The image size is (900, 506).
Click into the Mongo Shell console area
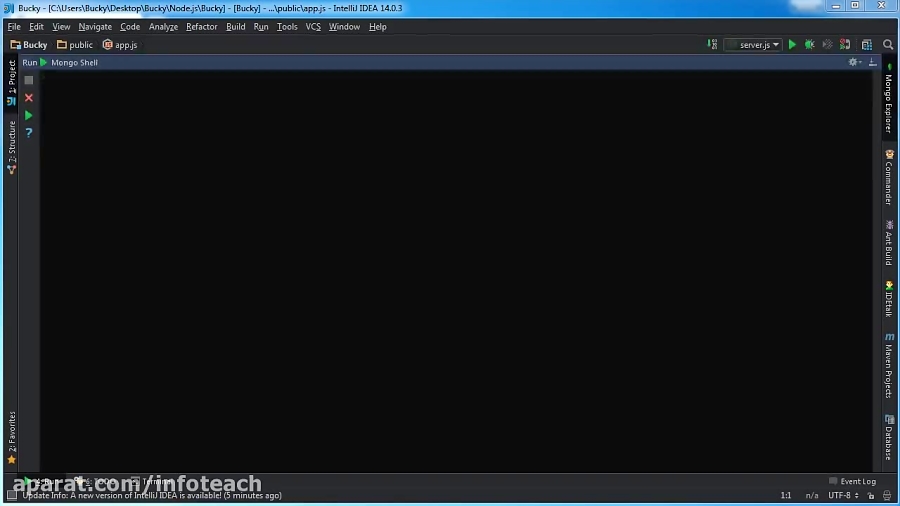coord(456,270)
